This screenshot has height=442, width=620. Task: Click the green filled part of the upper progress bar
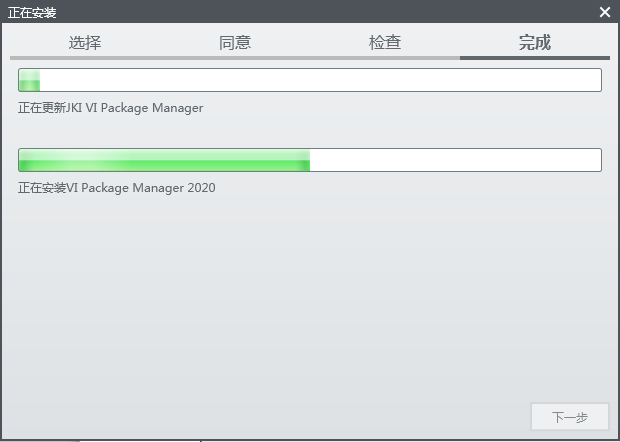click(29, 80)
